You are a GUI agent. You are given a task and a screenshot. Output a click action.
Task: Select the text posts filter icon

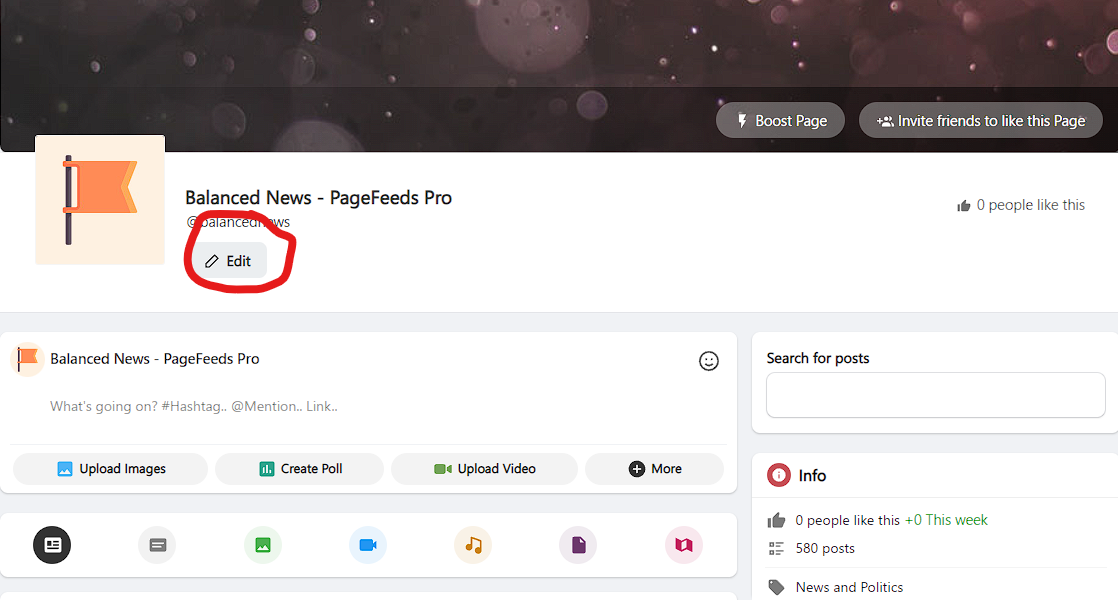(x=158, y=545)
